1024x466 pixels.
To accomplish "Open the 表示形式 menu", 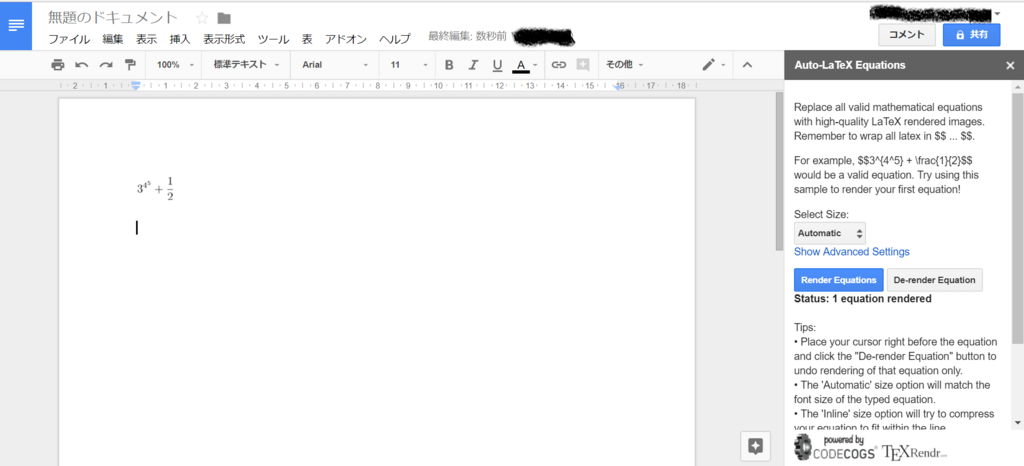I will pyautogui.click(x=224, y=39).
